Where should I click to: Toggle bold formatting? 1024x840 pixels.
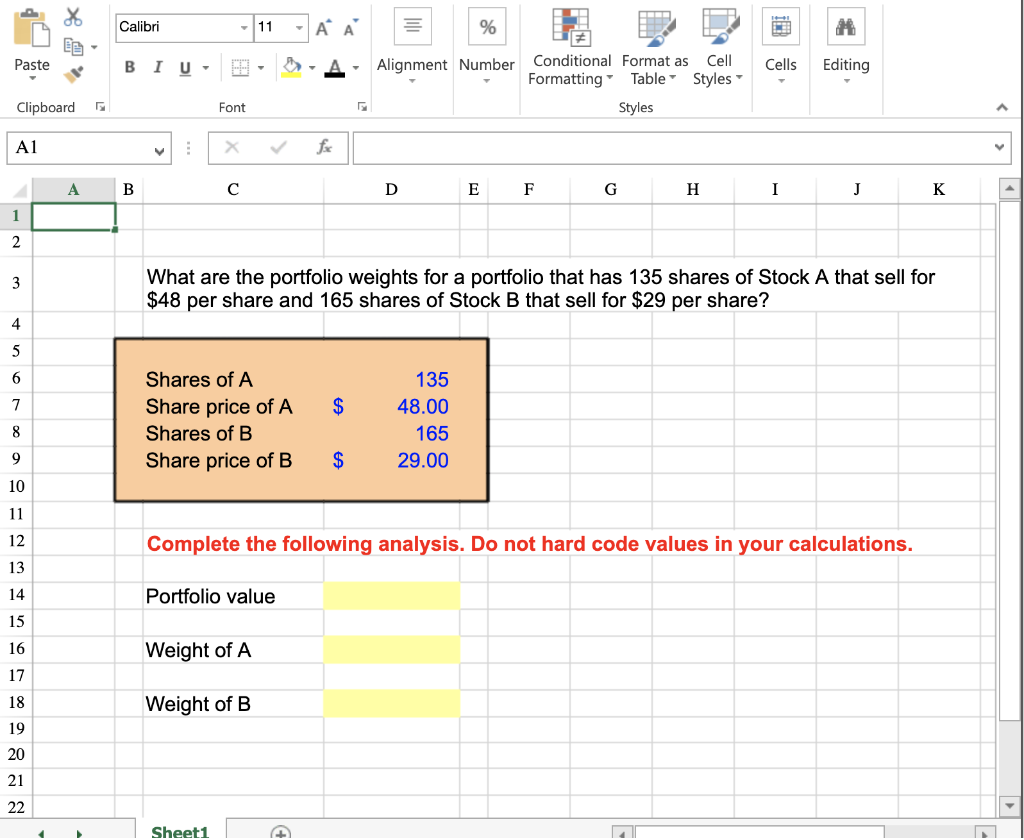(x=129, y=65)
